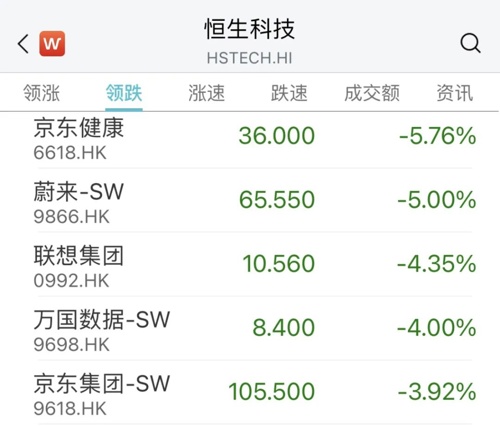This screenshot has height=426, width=500.
Task: Tap the 105.500 price of 京东集团
Action: click(x=272, y=392)
